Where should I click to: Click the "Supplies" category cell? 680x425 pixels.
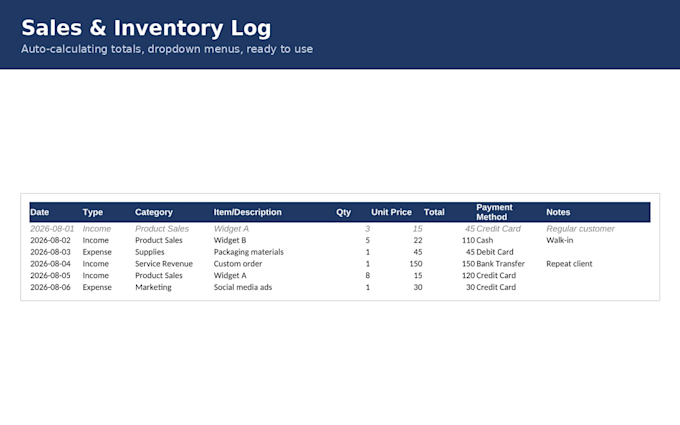coord(150,252)
